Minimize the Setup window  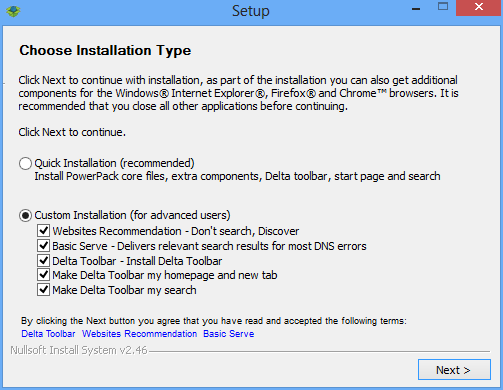(416, 9)
